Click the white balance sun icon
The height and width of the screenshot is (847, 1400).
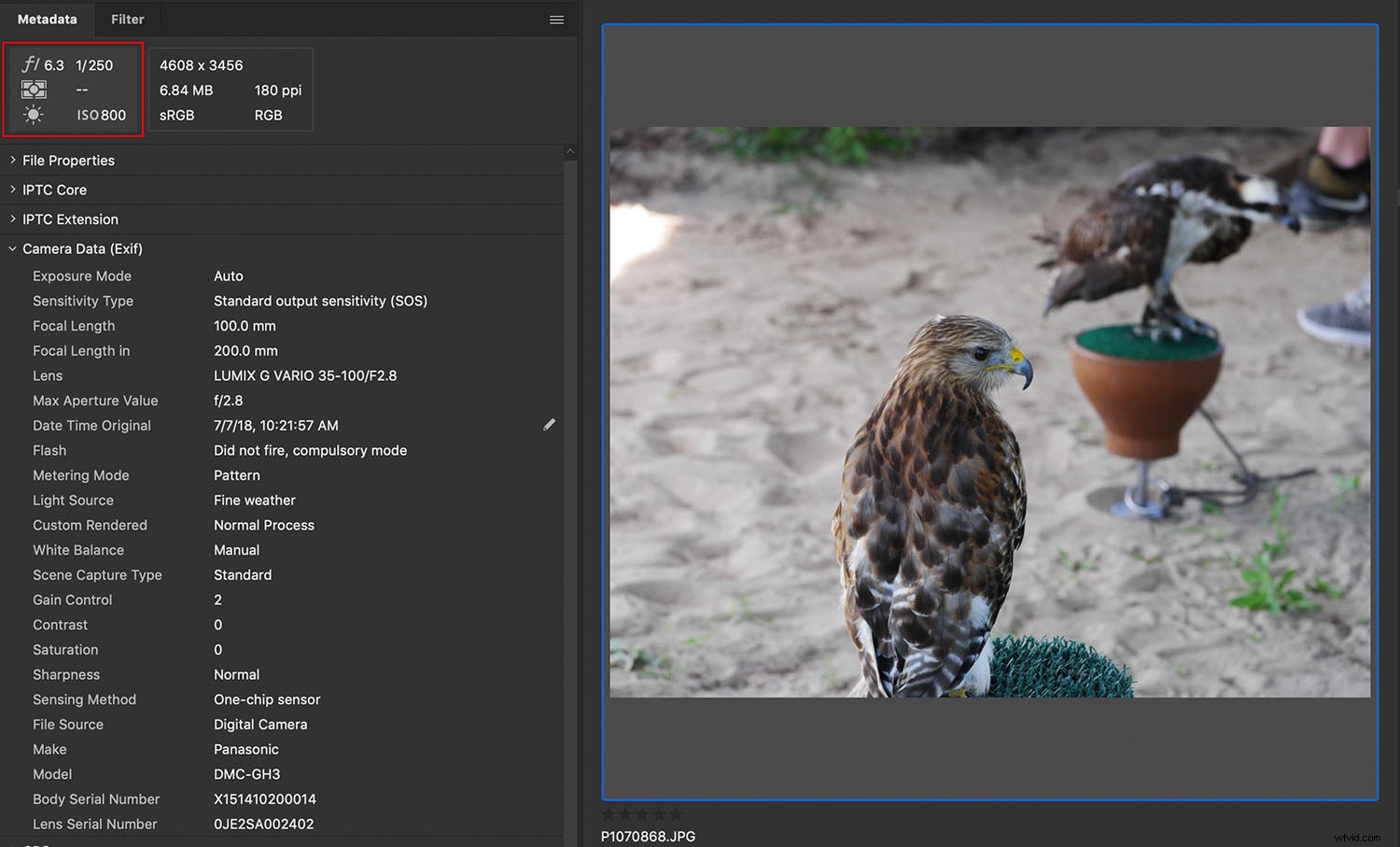34,115
